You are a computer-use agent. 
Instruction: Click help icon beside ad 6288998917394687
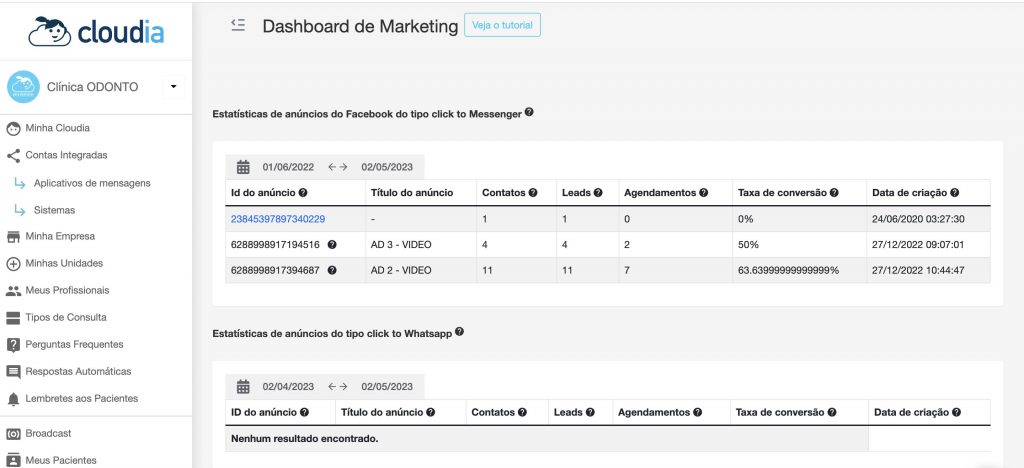[x=332, y=270]
